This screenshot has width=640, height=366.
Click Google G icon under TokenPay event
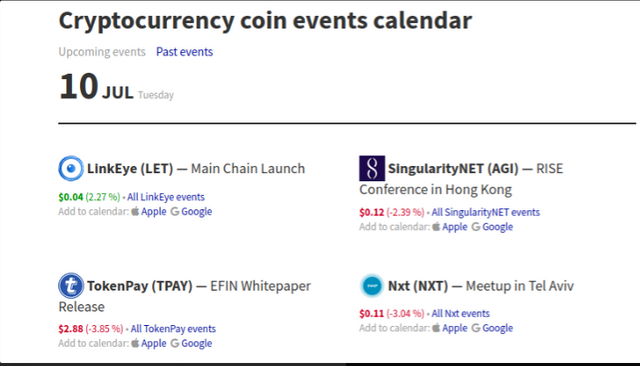pyautogui.click(x=175, y=343)
